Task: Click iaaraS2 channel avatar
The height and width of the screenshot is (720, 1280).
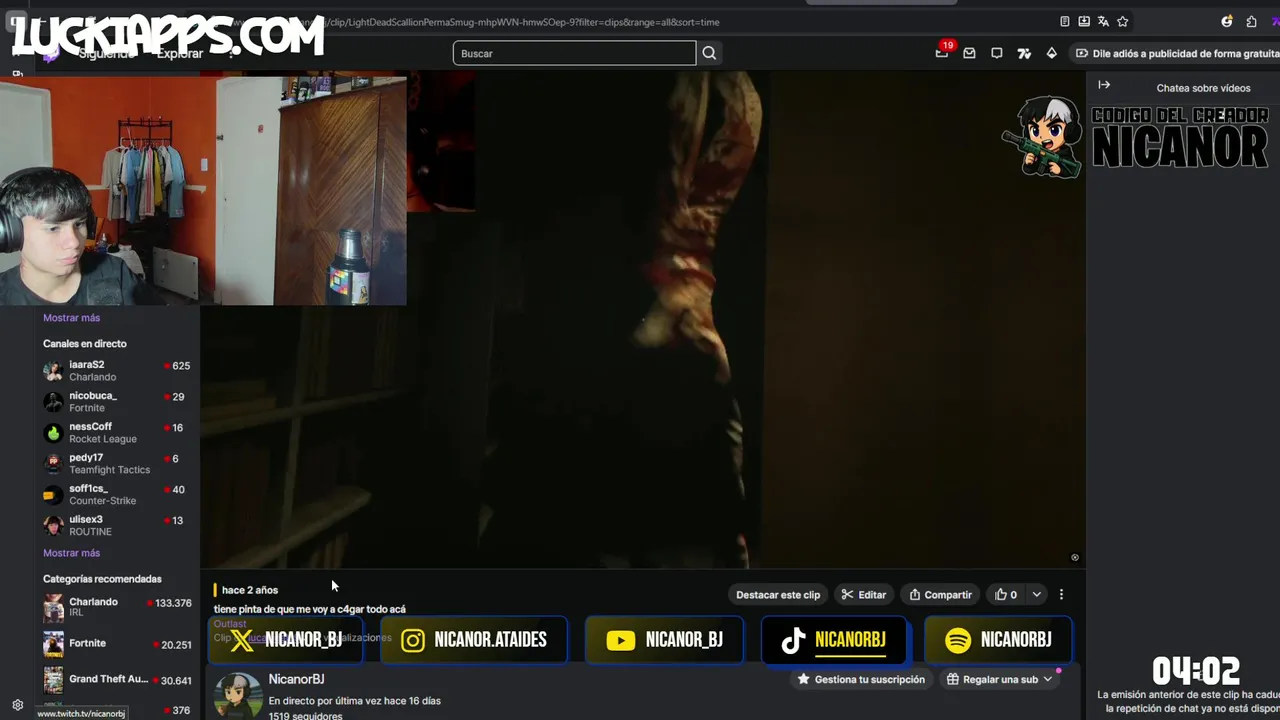Action: point(53,371)
